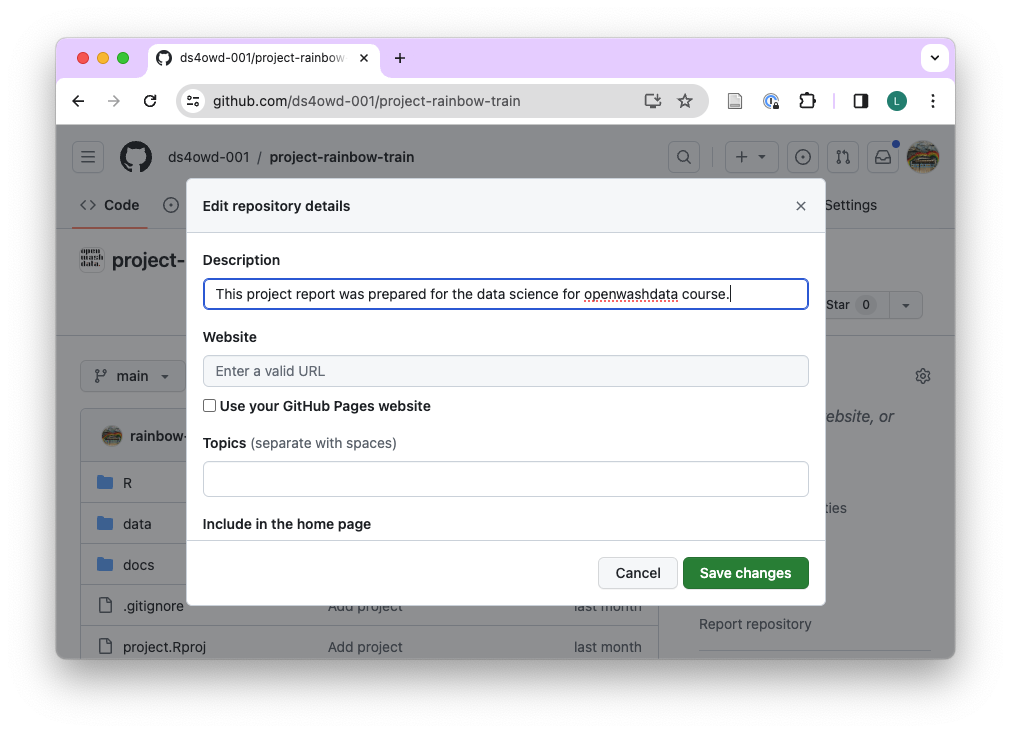Click Cancel in the dialog

[638, 573]
